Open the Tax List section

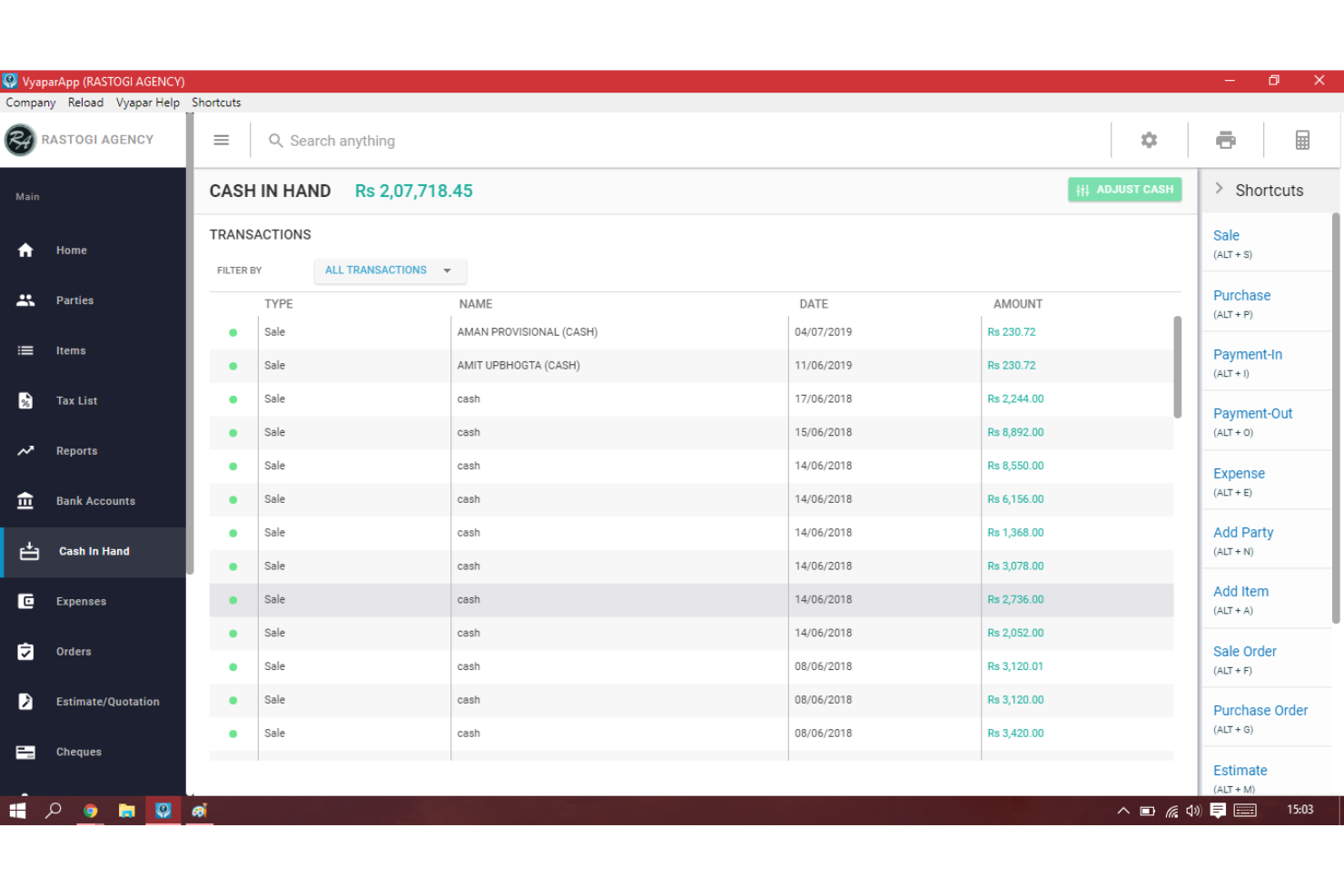76,400
